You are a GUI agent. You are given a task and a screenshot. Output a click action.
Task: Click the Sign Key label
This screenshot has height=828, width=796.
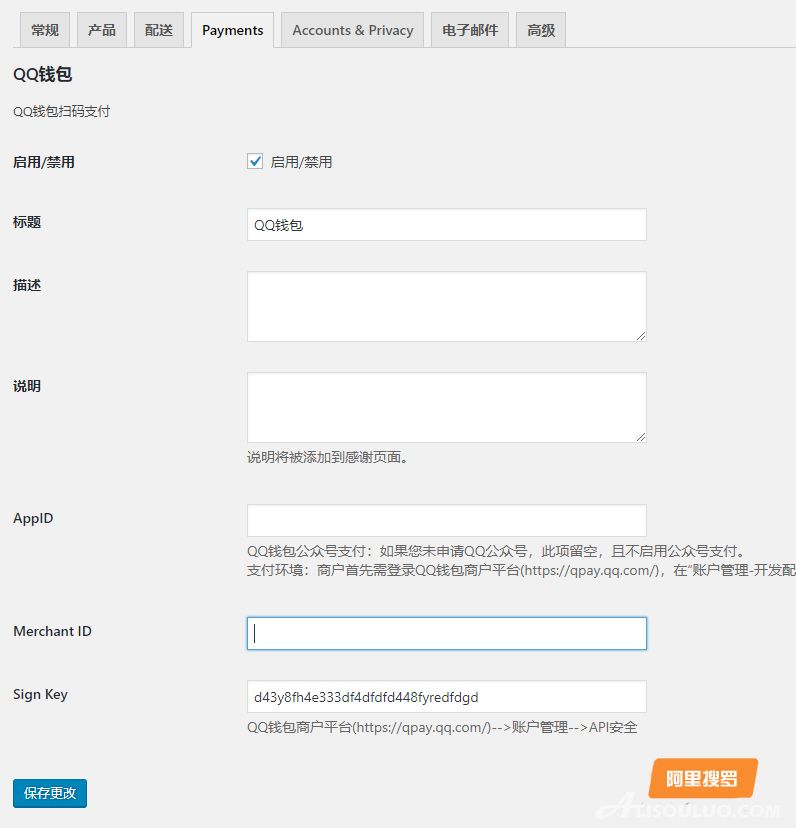(x=41, y=694)
